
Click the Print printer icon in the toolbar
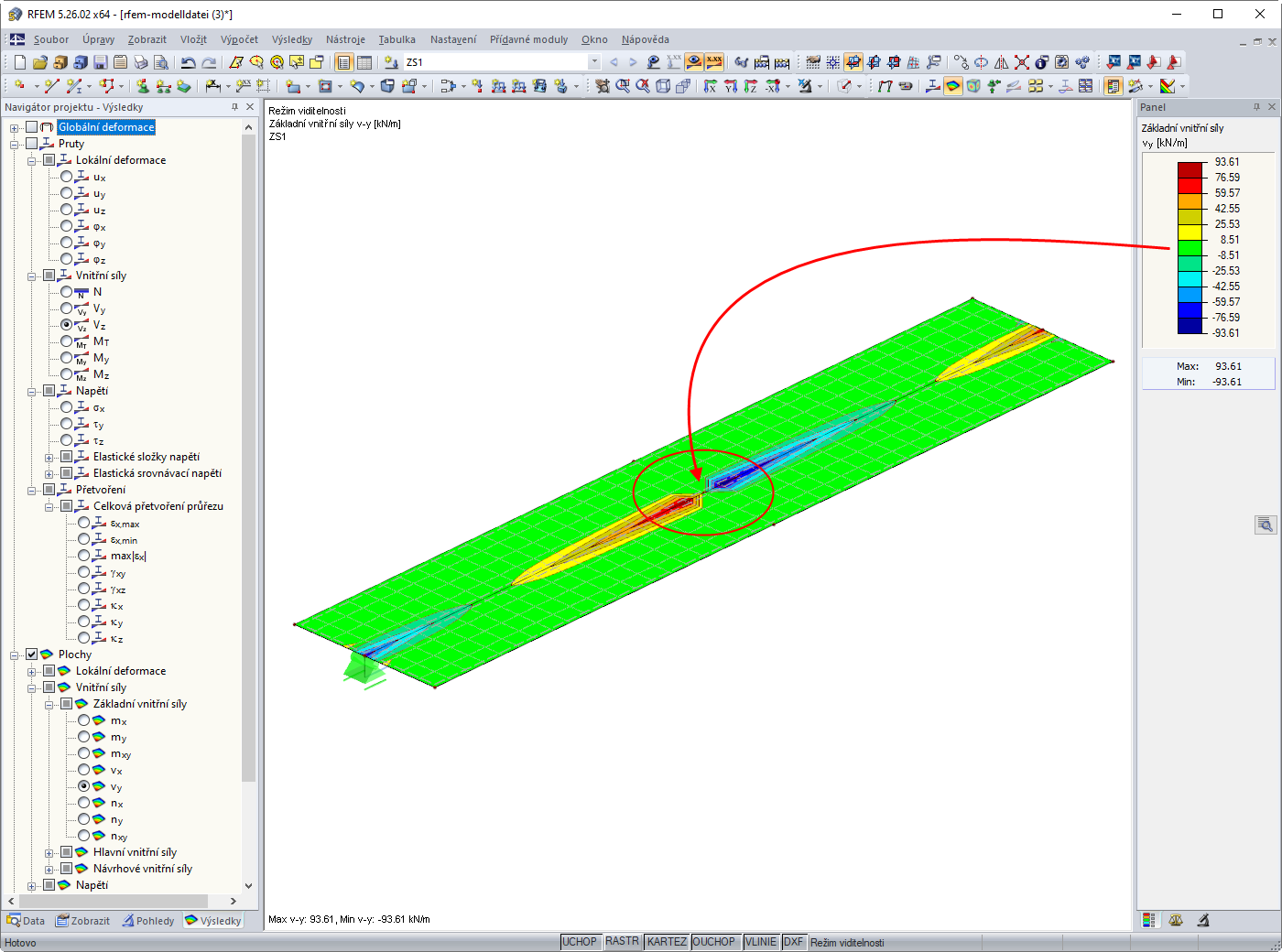click(141, 62)
